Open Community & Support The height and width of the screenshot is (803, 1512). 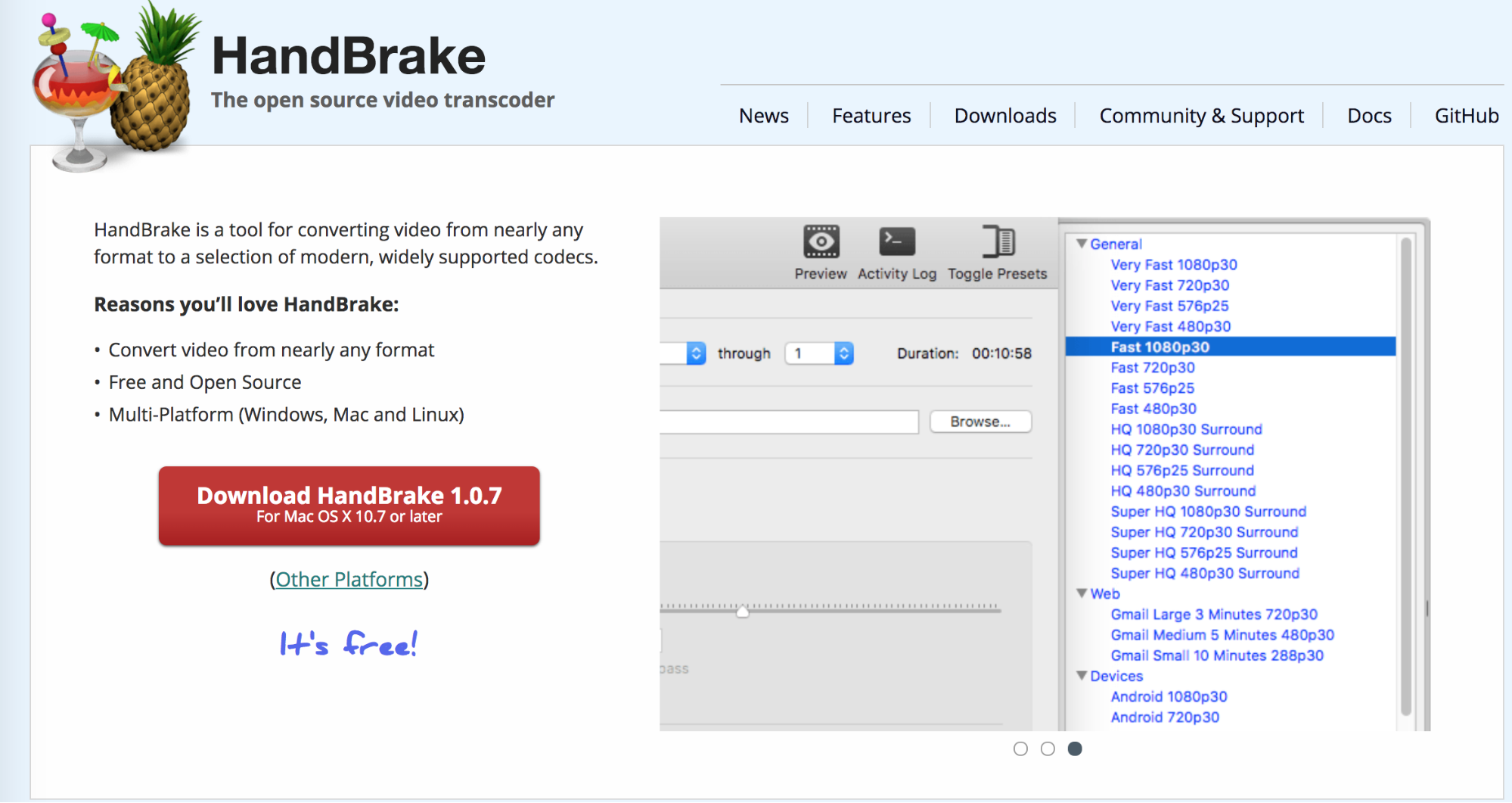(x=1201, y=116)
